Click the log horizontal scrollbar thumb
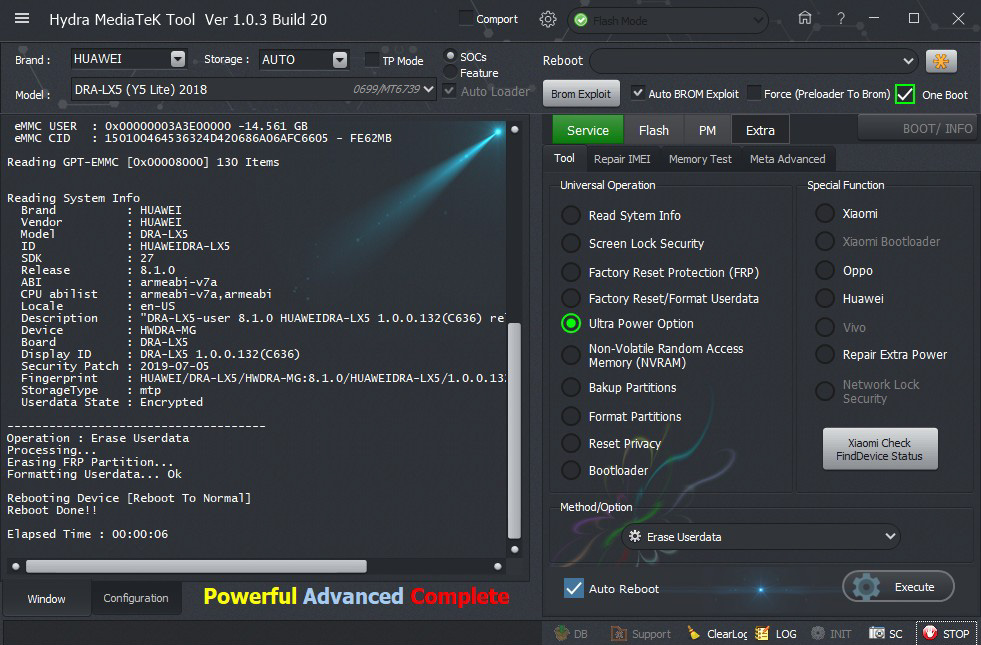Viewport: 981px width, 645px height. [x=196, y=566]
